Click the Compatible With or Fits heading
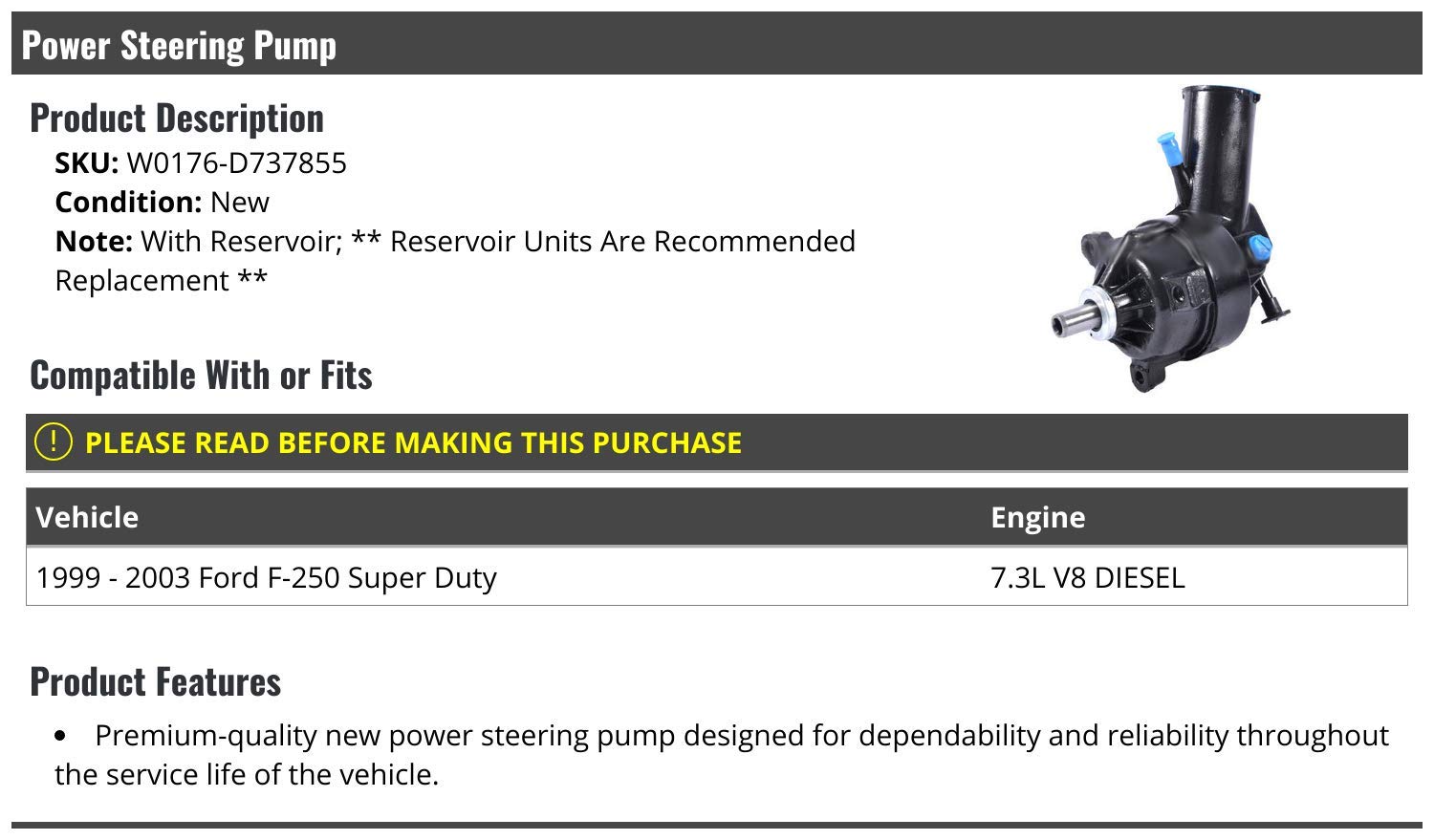 click(x=201, y=375)
